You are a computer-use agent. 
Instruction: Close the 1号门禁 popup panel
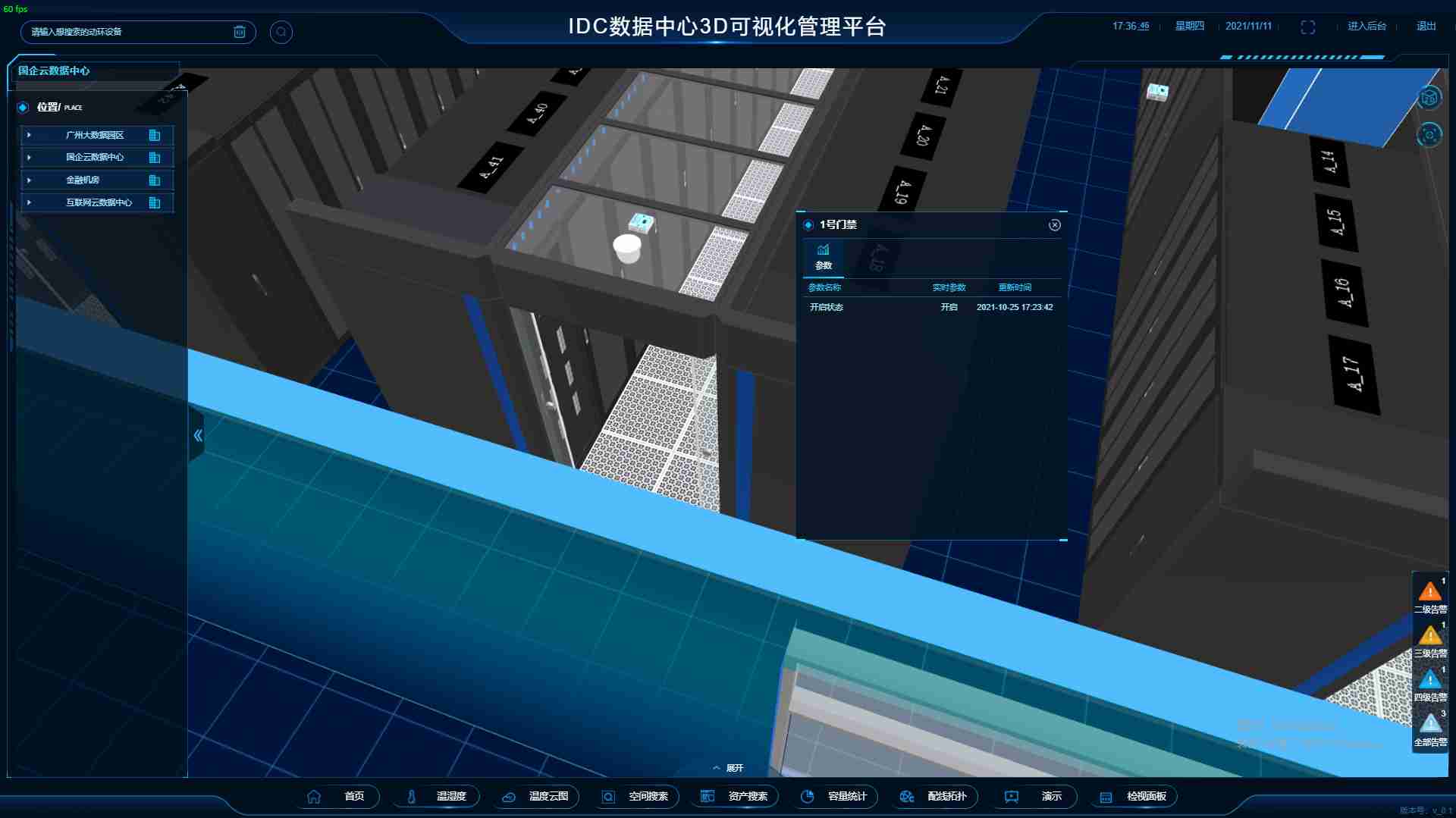pos(1055,225)
